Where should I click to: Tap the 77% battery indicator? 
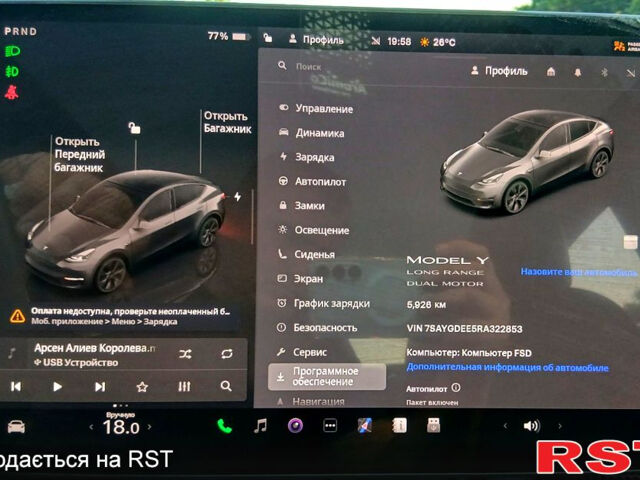pos(228,36)
